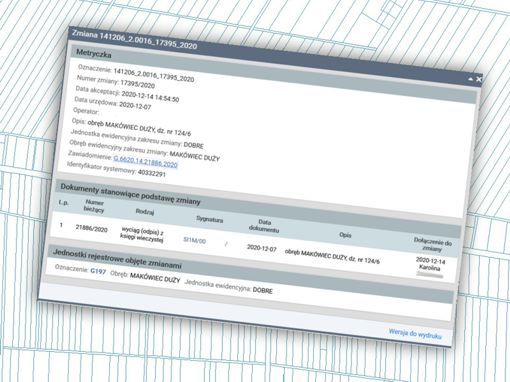The height and width of the screenshot is (382, 510).
Task: Click the Identyfikator systemowy value 40332291
Action: pos(152,173)
